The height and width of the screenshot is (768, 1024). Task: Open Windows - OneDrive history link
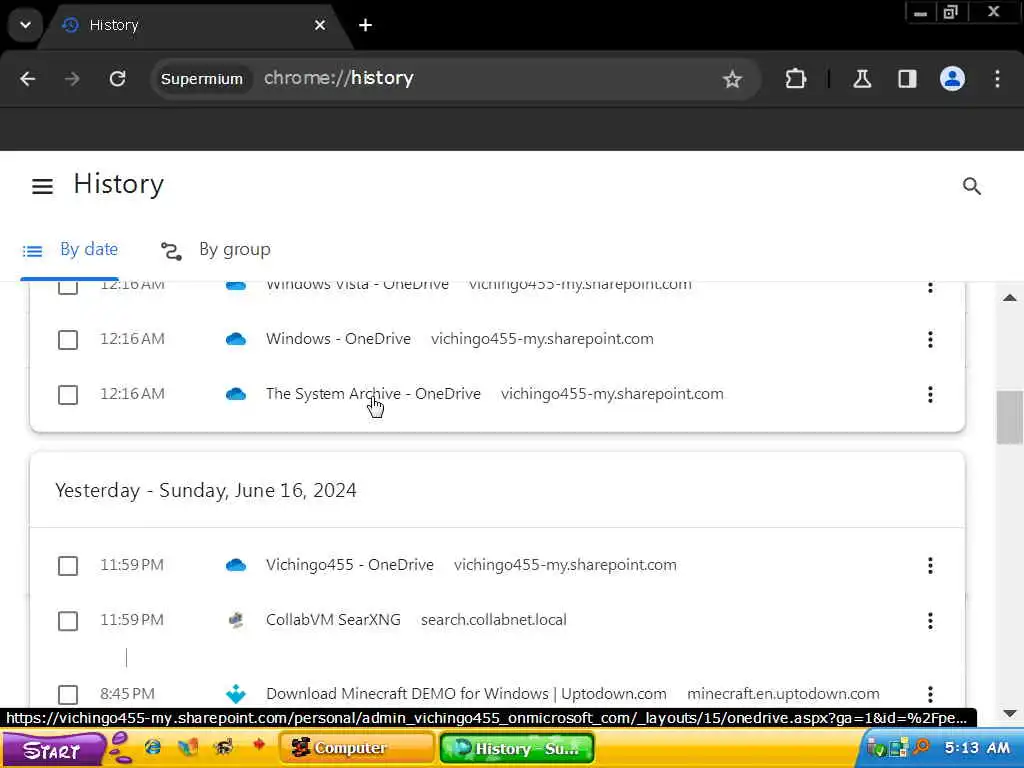point(338,339)
